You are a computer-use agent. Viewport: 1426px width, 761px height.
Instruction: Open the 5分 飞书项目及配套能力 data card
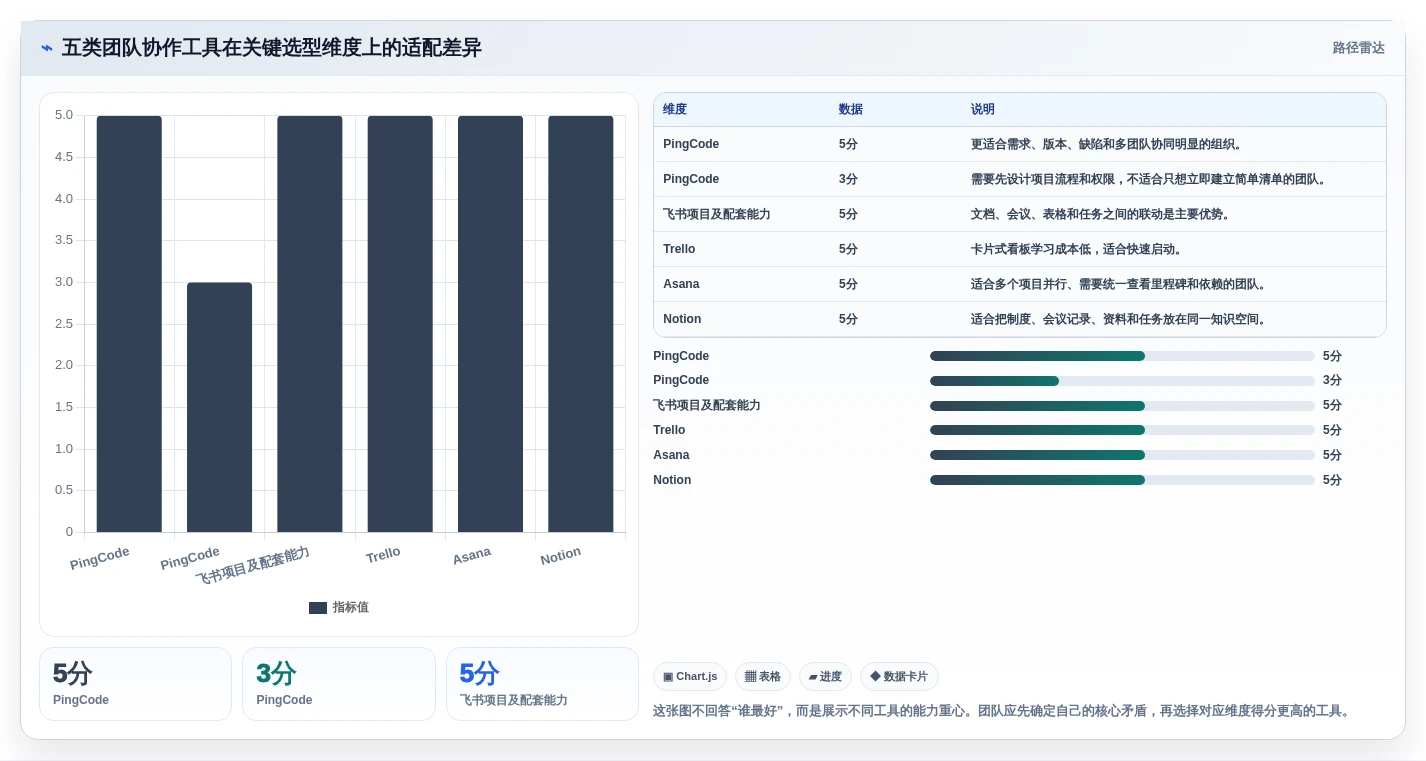[542, 684]
